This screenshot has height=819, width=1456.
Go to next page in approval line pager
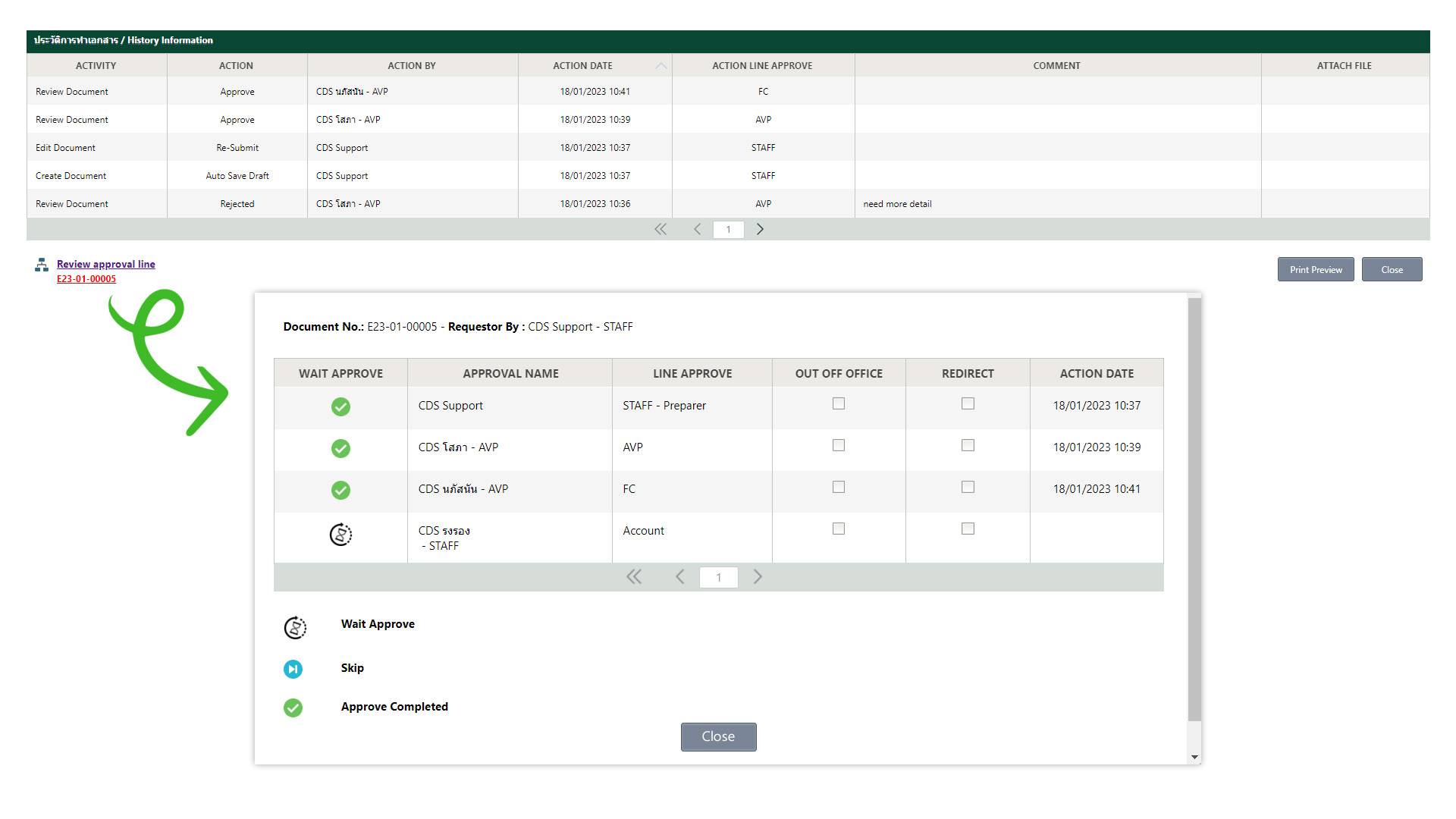click(757, 577)
